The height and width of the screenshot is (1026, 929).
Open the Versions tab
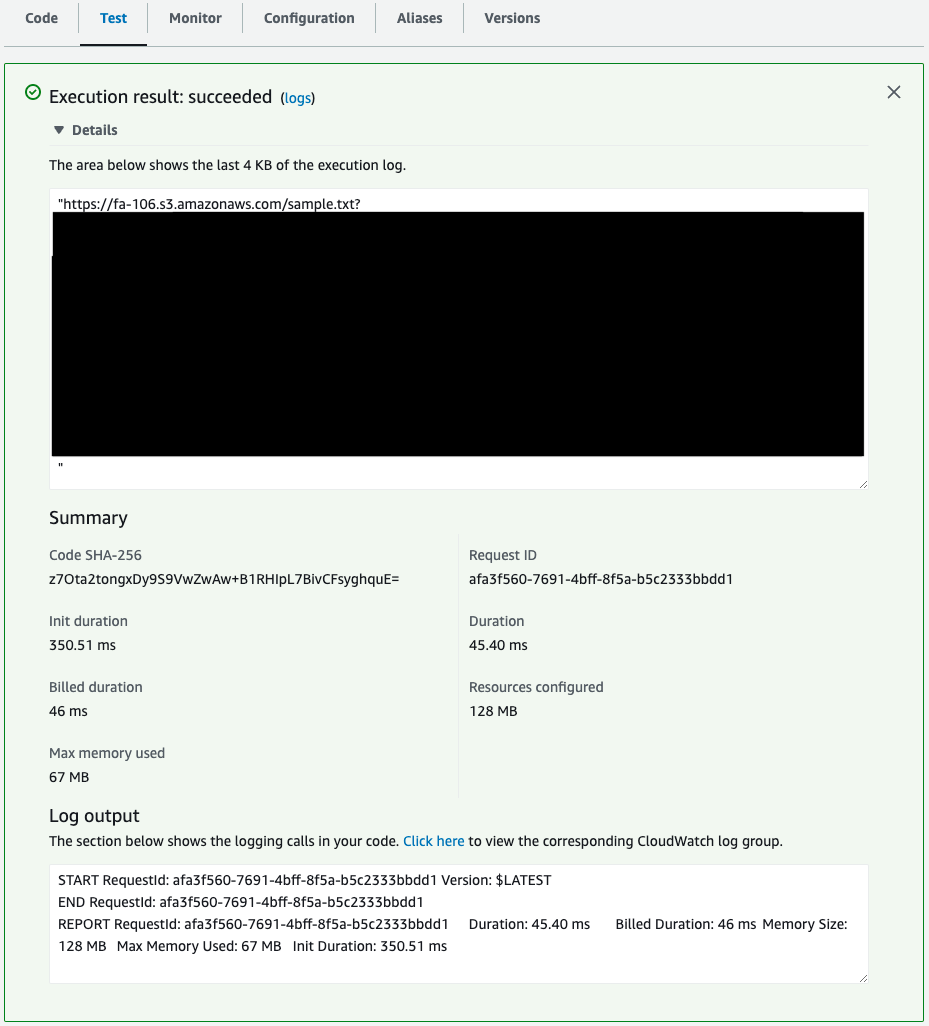click(x=512, y=17)
